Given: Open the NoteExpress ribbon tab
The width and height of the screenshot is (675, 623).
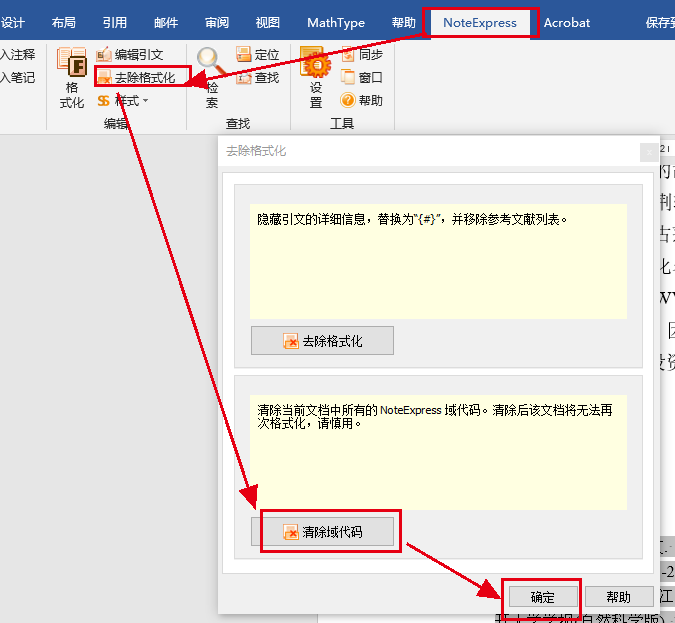Looking at the screenshot, I should (480, 23).
